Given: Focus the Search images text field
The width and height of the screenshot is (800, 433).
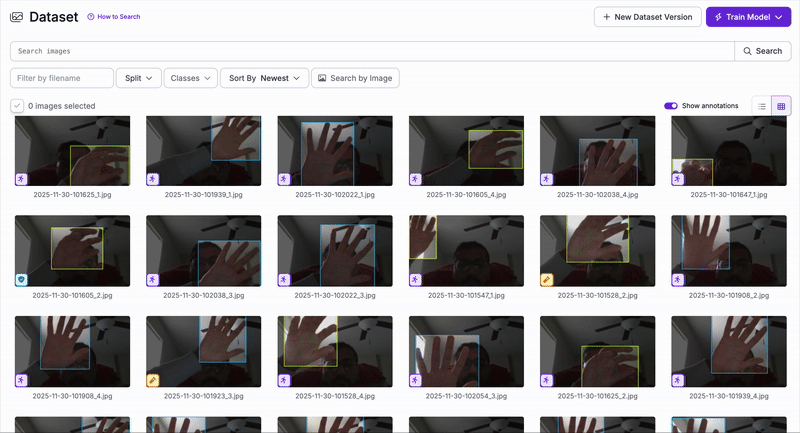Looking at the screenshot, I should click(x=372, y=51).
